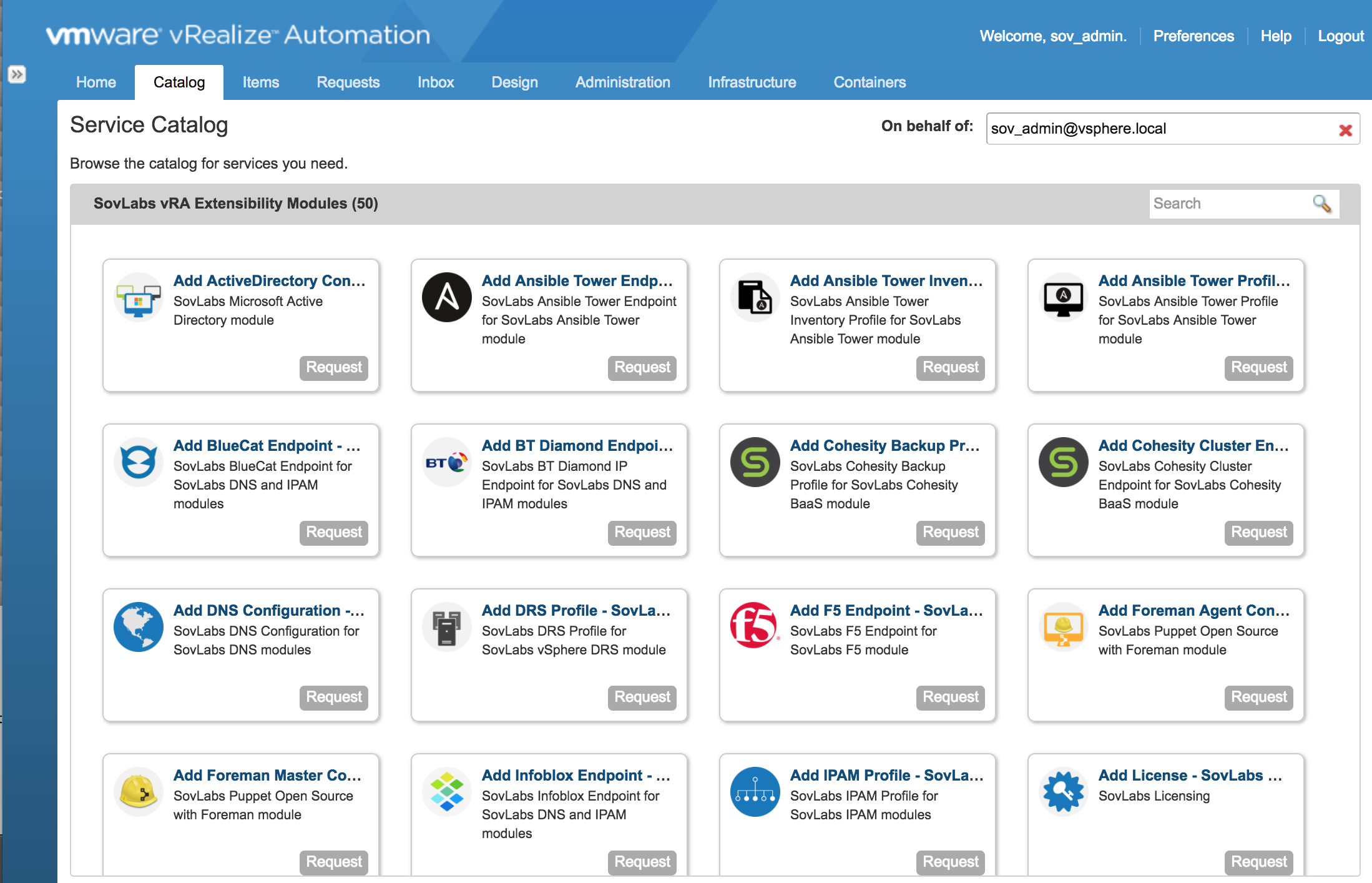This screenshot has width=1372, height=883.
Task: Click the Cohesity Backup Profile logo icon
Action: pyautogui.click(x=755, y=462)
